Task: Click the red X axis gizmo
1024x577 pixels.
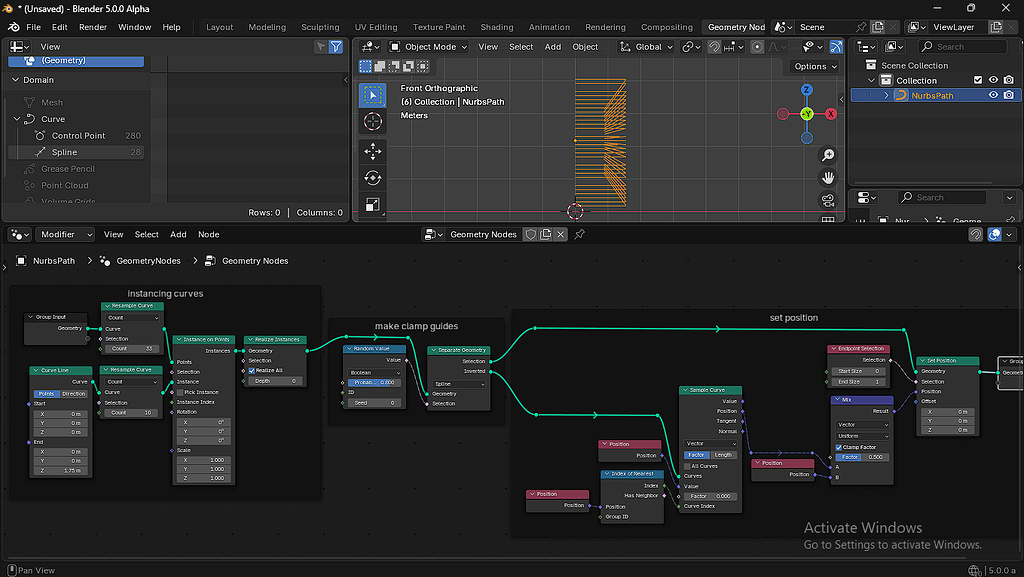Action: click(x=831, y=114)
